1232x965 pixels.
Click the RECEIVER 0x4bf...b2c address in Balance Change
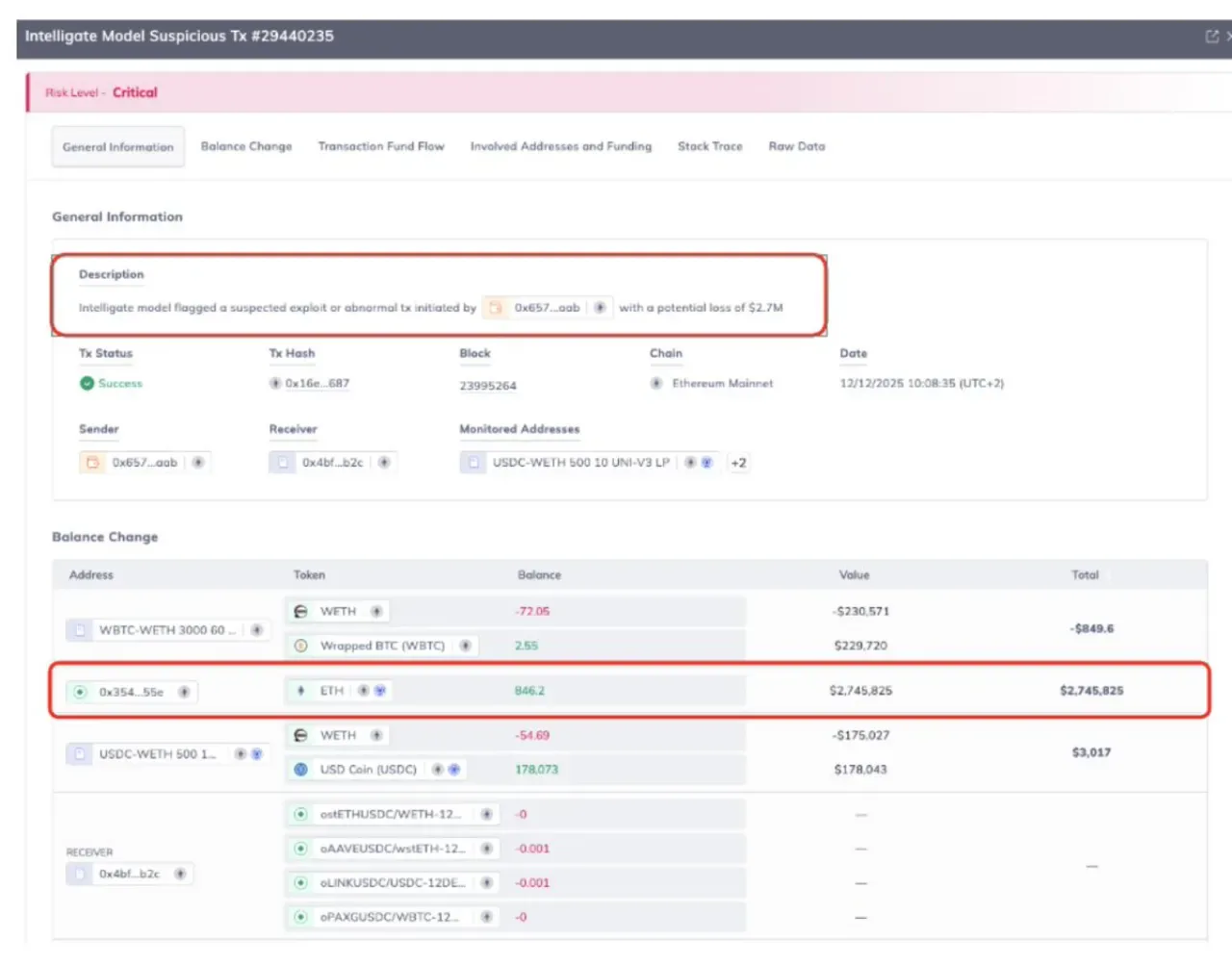(x=130, y=874)
